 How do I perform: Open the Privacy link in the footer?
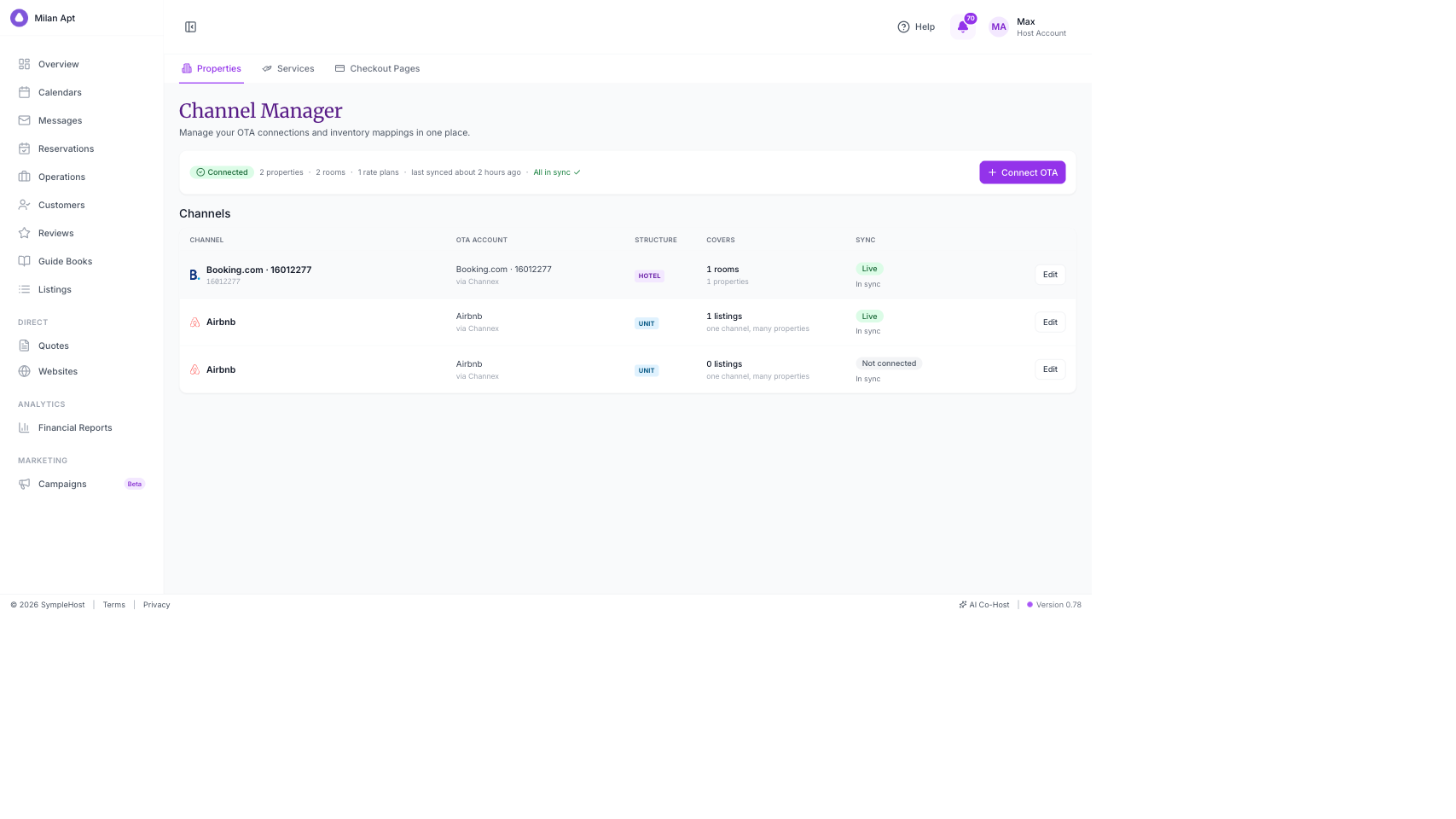tap(157, 605)
